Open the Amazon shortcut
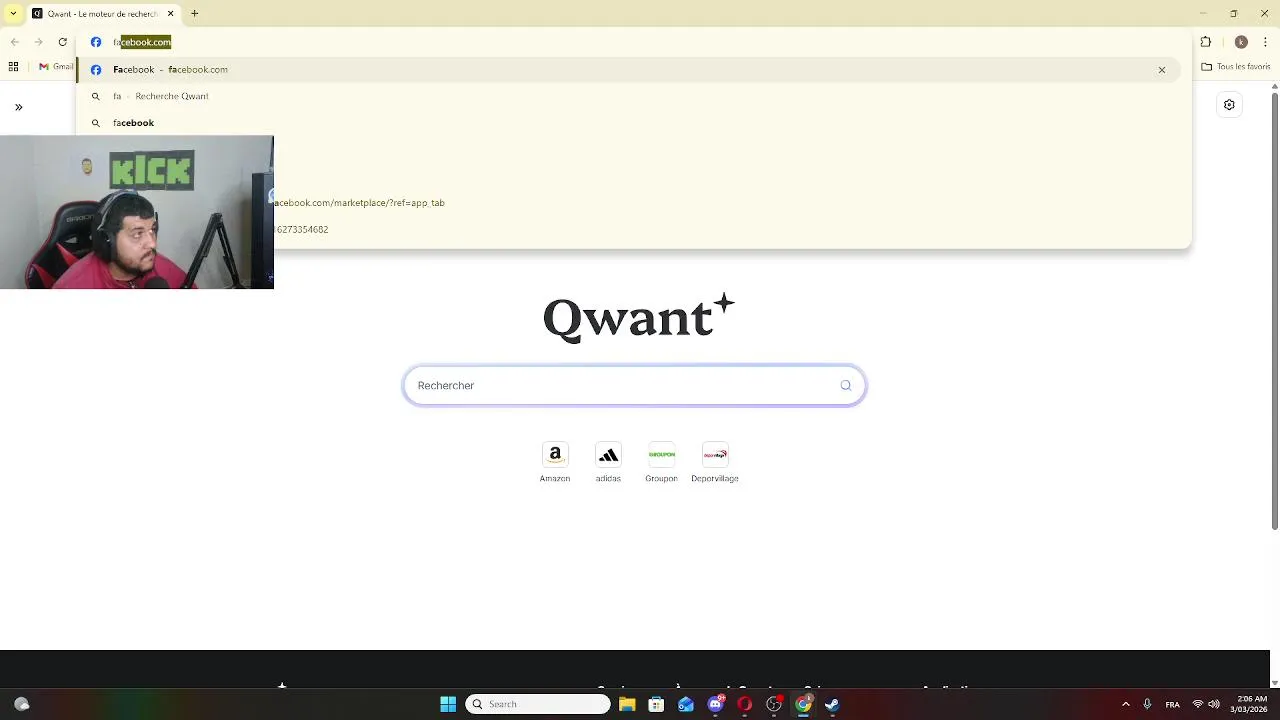The width and height of the screenshot is (1280, 720). coord(555,463)
